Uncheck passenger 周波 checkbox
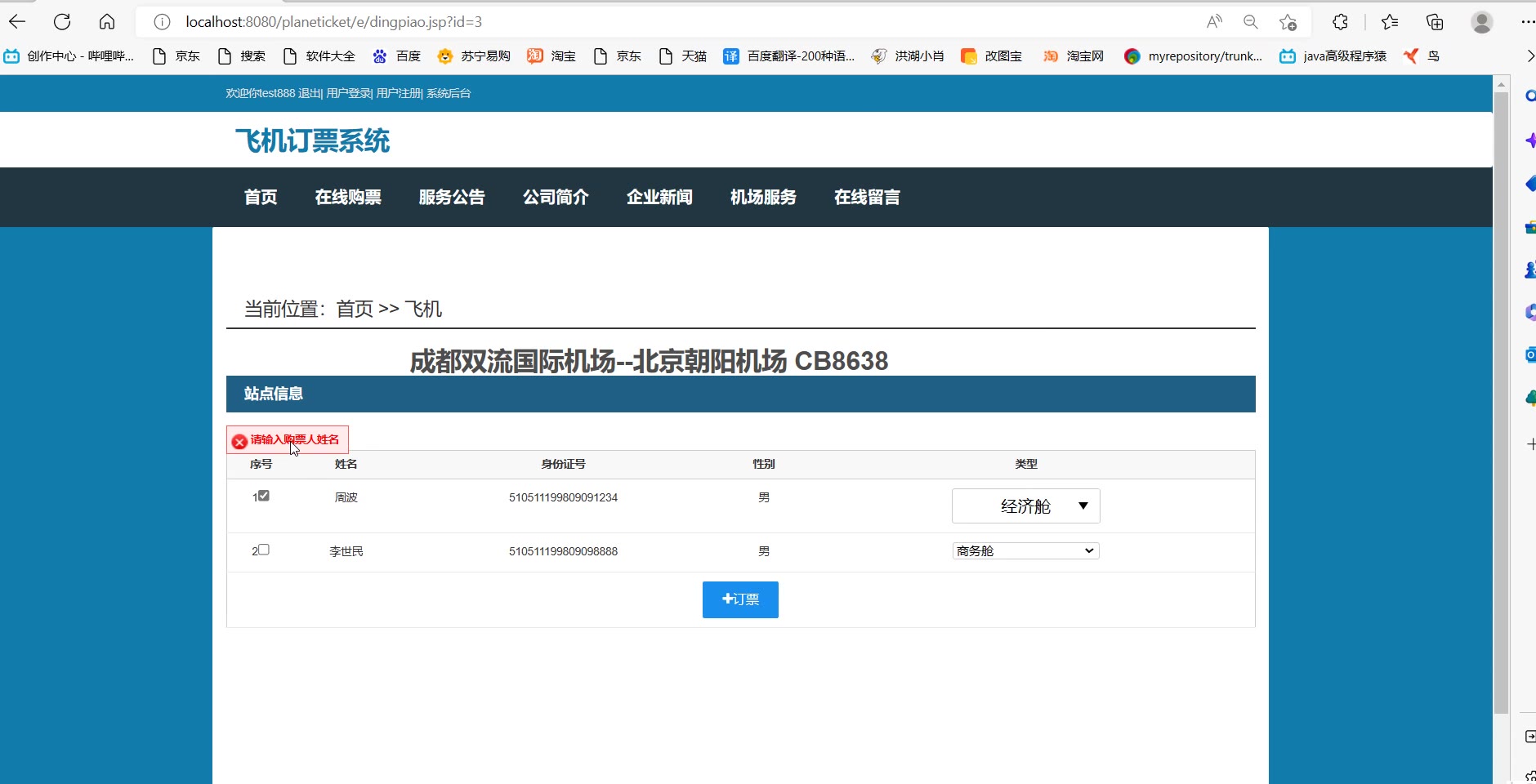 [x=264, y=496]
